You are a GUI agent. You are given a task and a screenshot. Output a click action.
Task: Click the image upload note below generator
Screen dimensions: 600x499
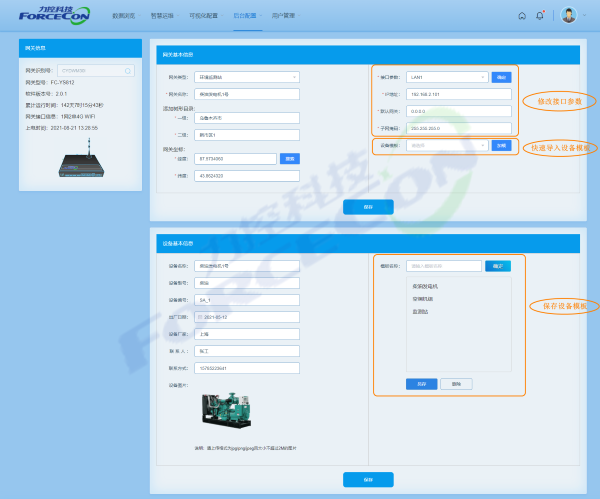coord(245,448)
